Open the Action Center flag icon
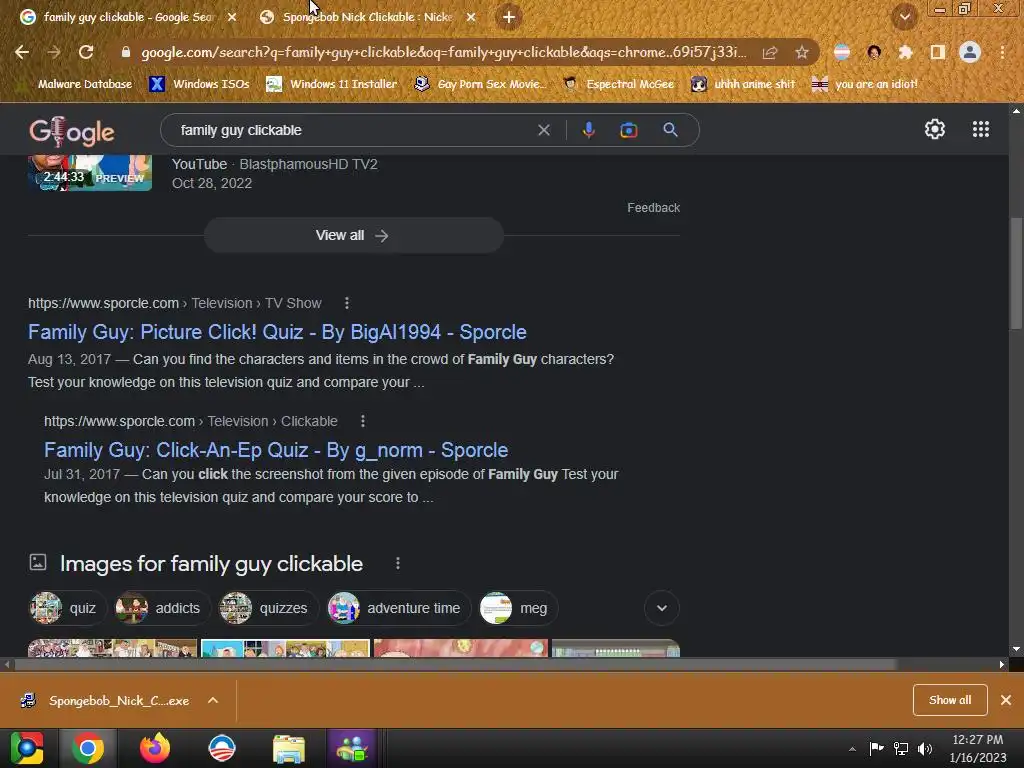Image resolution: width=1024 pixels, height=768 pixels. coord(876,749)
